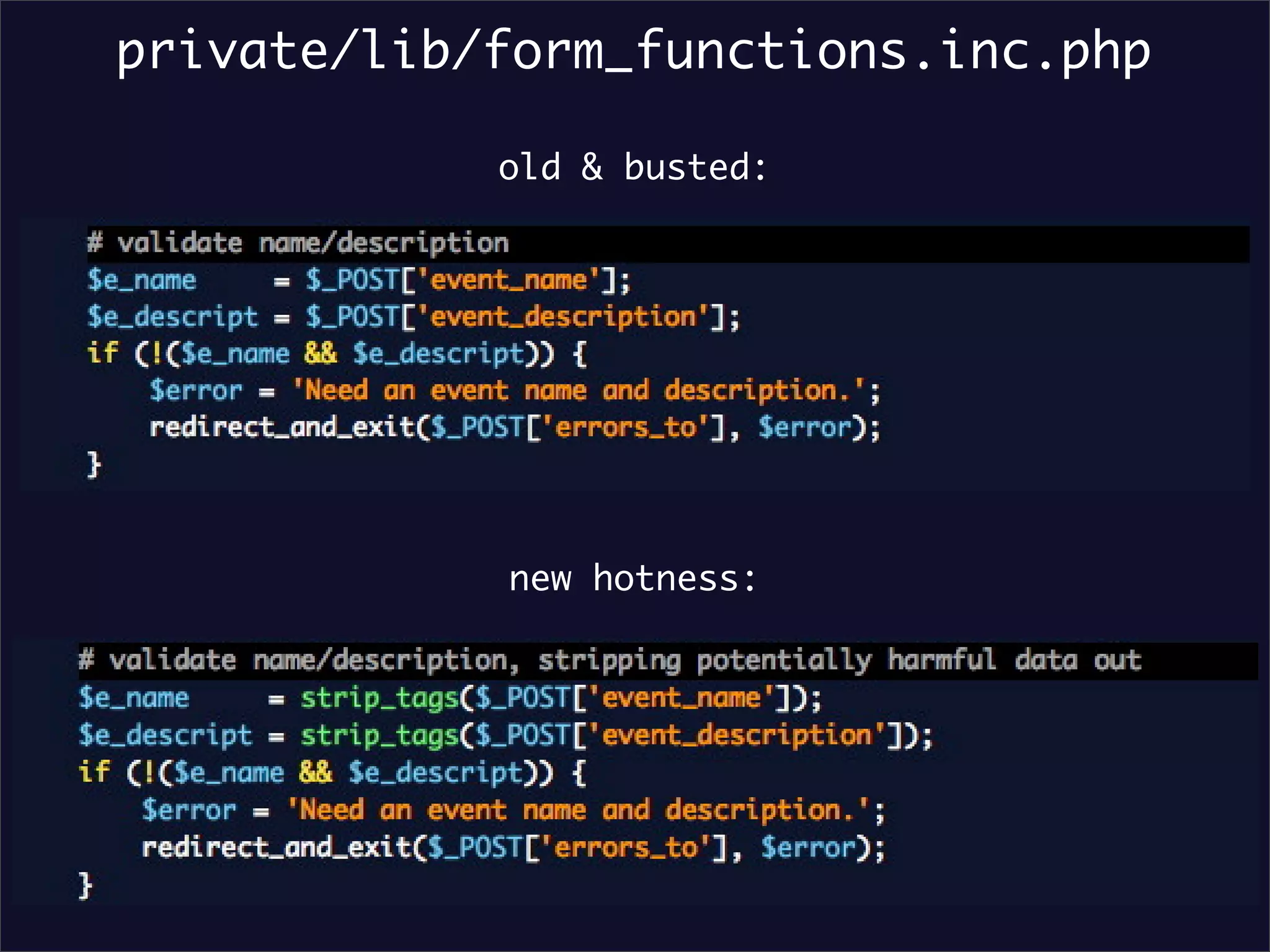Click $error variable assignment in the new code

tap(189, 810)
